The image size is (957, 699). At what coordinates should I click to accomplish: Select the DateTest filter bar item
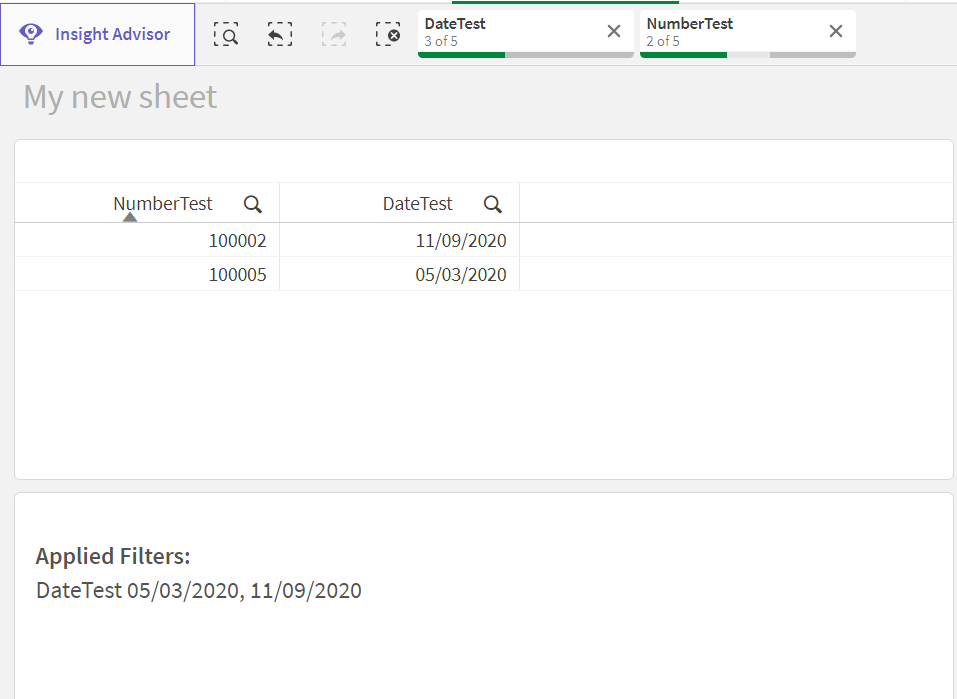pyautogui.click(x=500, y=31)
